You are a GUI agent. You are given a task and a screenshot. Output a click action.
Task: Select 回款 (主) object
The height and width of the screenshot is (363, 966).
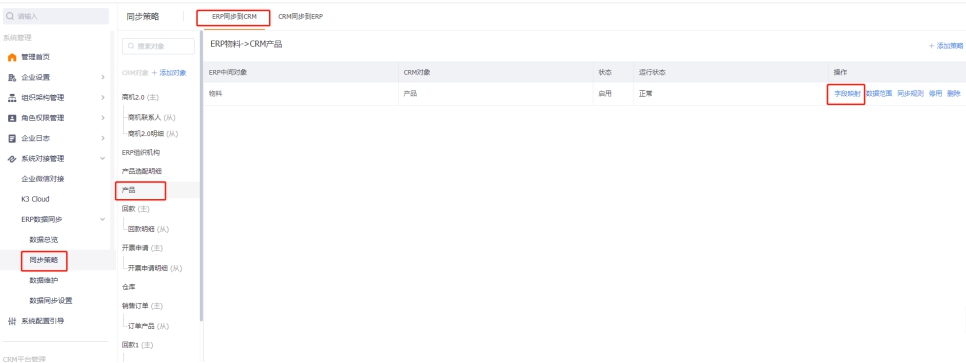tap(136, 210)
